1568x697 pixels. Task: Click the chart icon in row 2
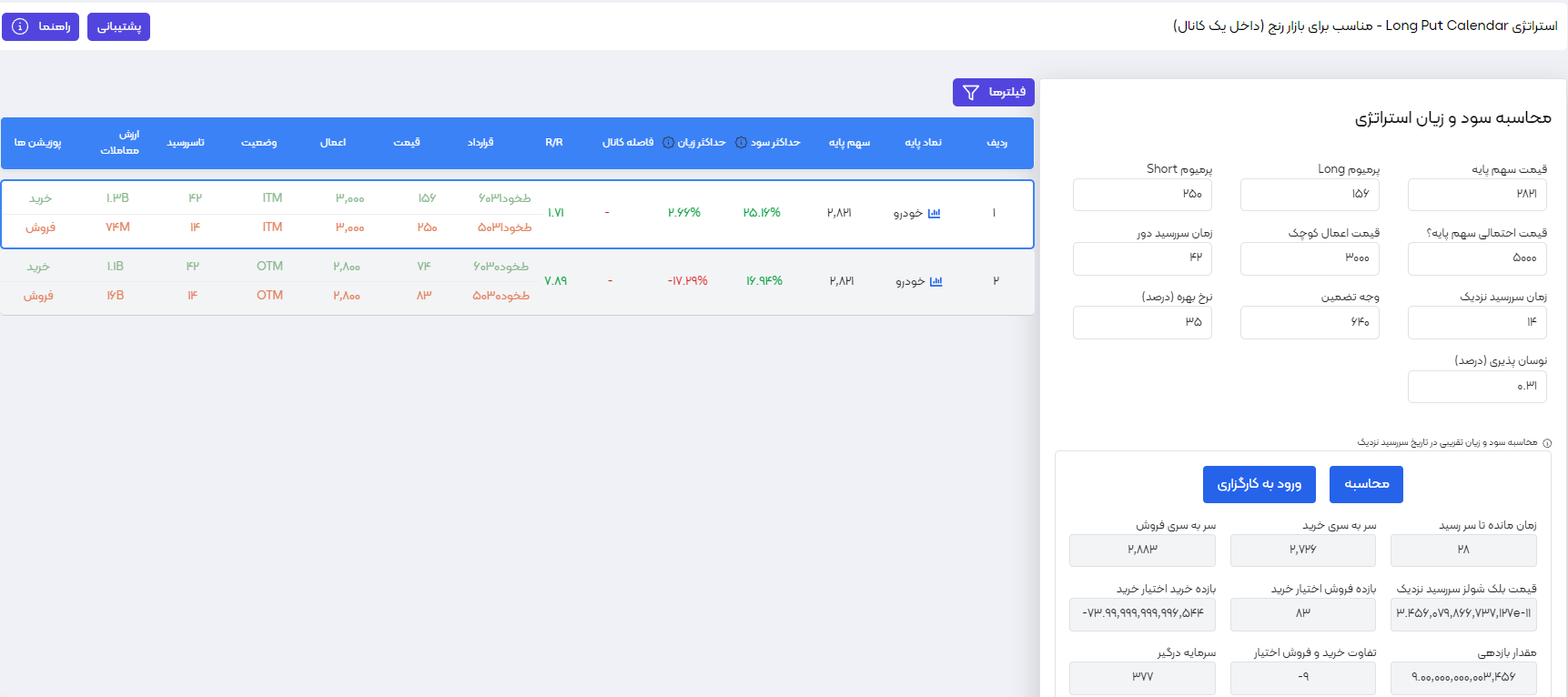[936, 281]
